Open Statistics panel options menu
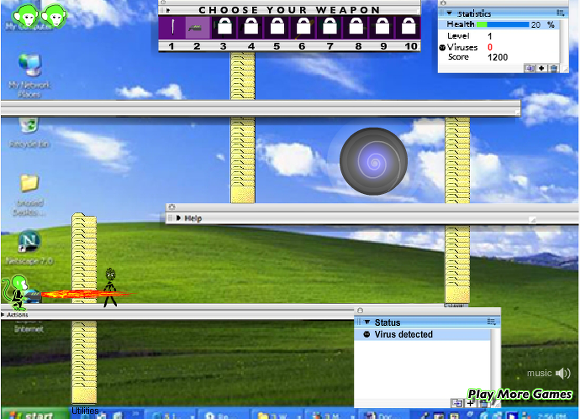Viewport: 580px width, 419px height. (560, 13)
